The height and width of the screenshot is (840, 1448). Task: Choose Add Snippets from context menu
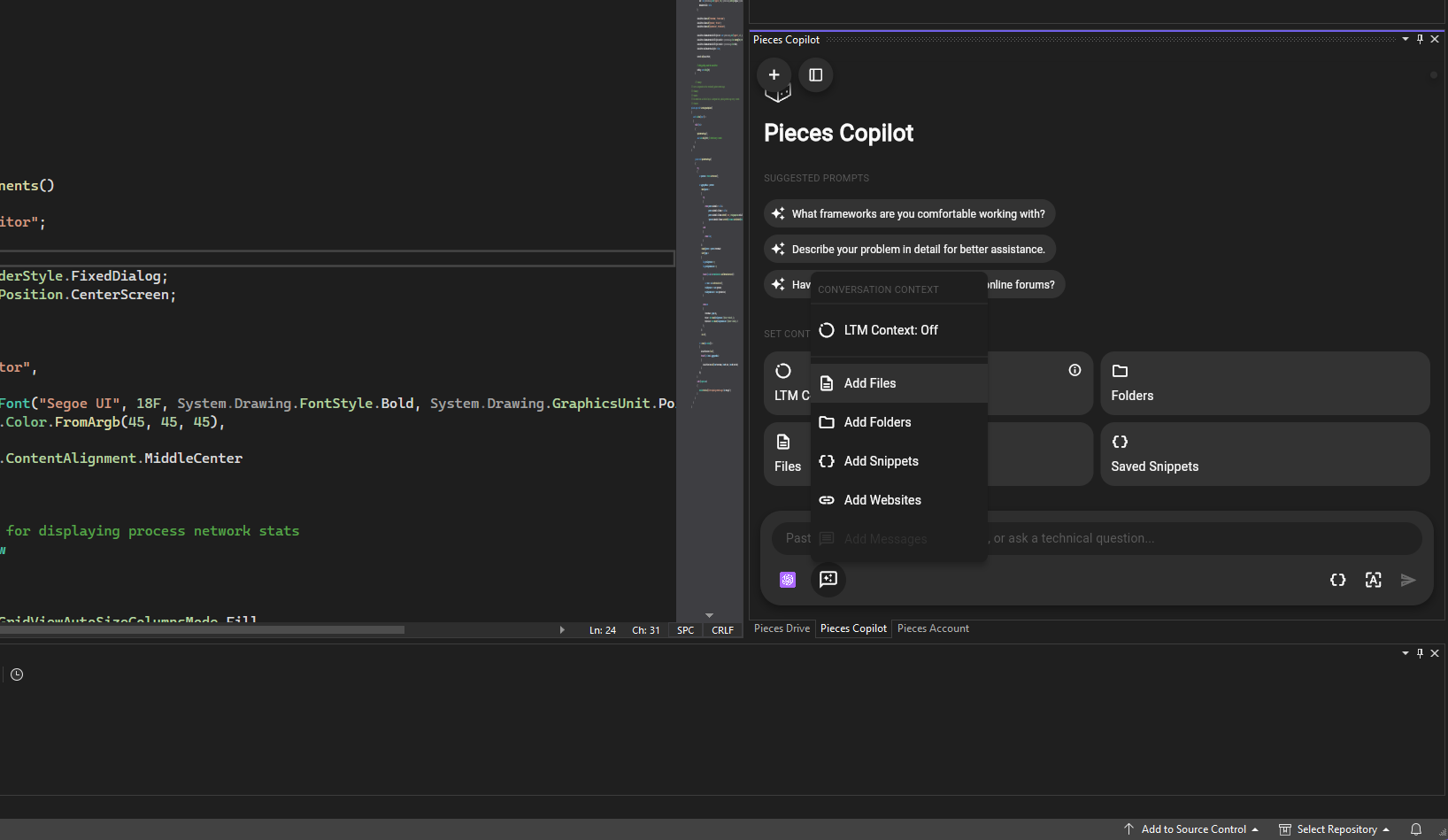[x=899, y=461]
